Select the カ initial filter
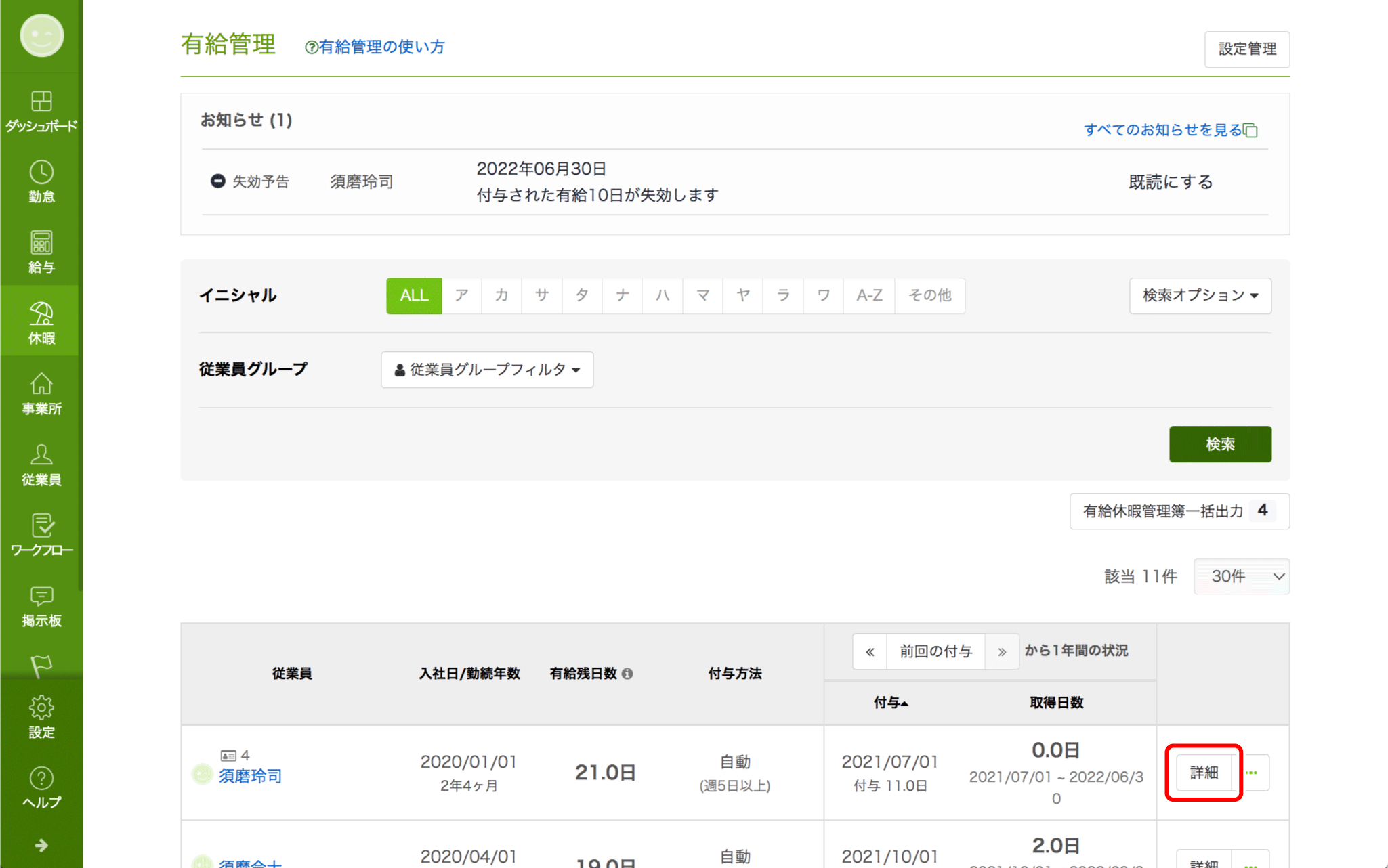The width and height of the screenshot is (1388, 868). point(501,295)
